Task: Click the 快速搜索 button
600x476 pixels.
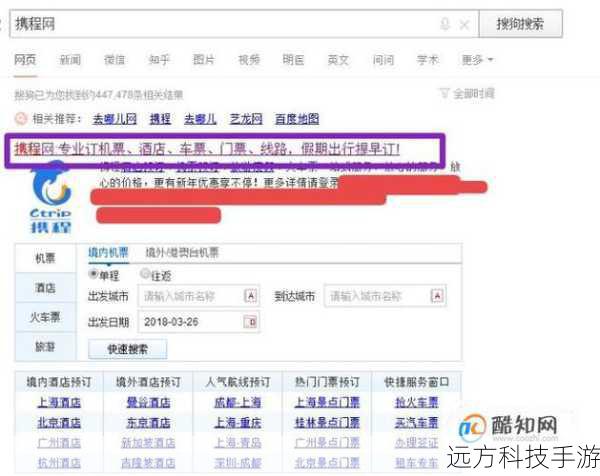Action: click(x=127, y=349)
